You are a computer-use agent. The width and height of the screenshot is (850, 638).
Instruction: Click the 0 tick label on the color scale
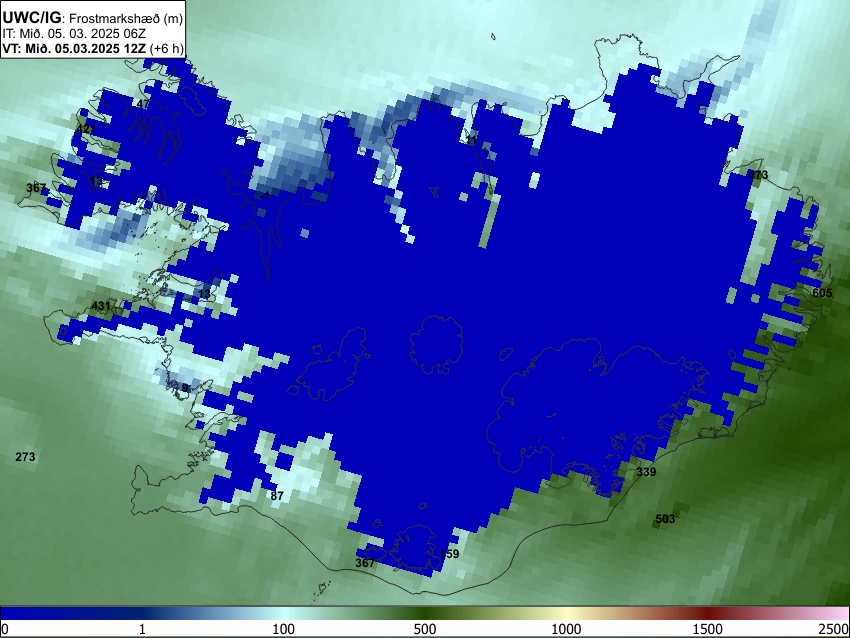tap(5, 629)
